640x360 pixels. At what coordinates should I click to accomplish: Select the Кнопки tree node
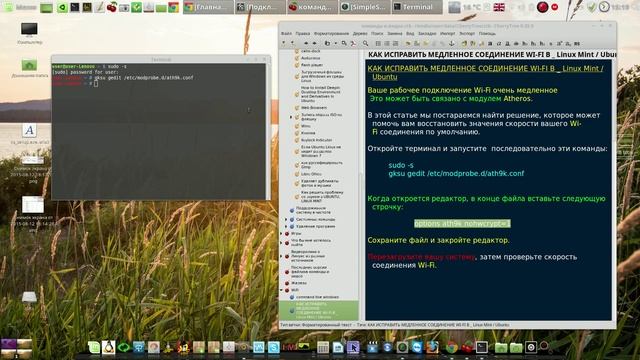[308, 133]
